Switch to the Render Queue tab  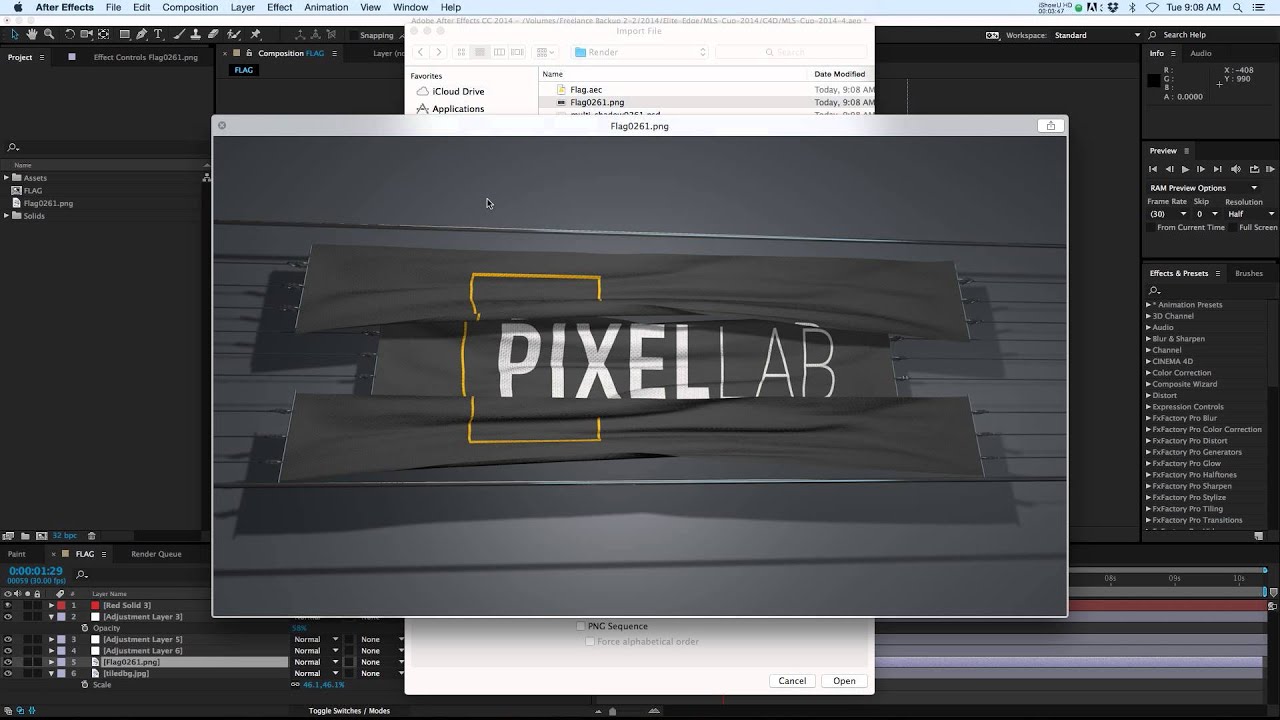point(156,554)
